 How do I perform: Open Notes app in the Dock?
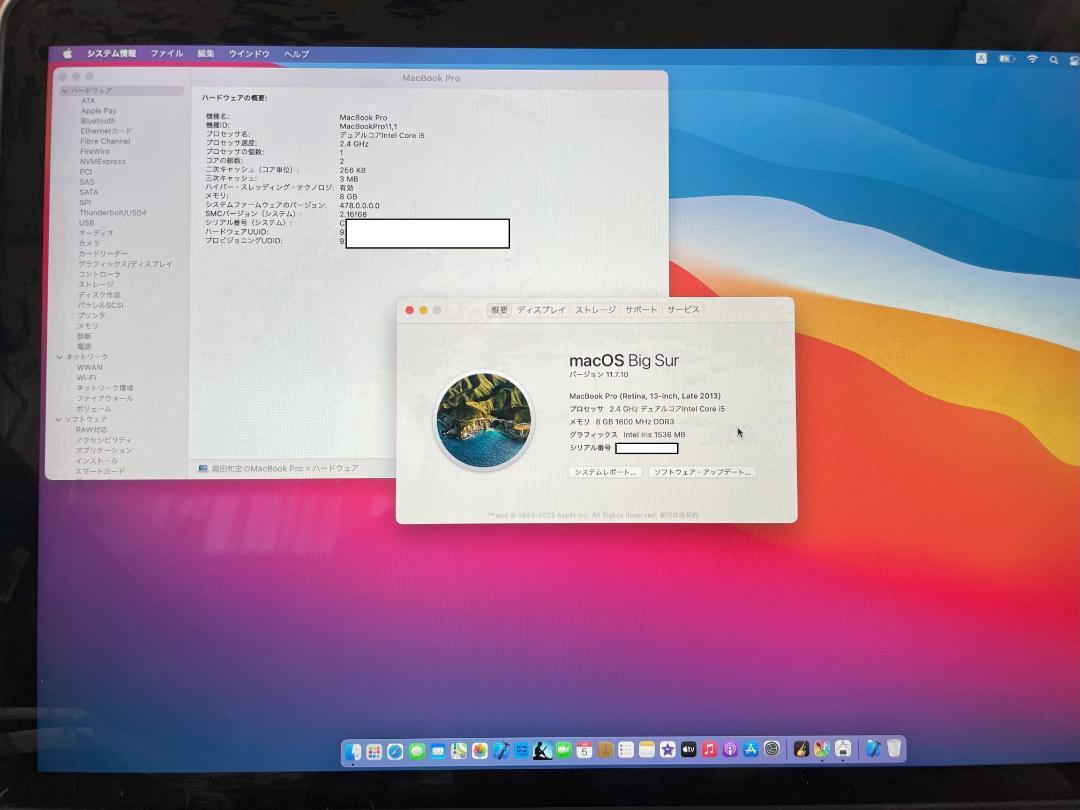point(647,749)
